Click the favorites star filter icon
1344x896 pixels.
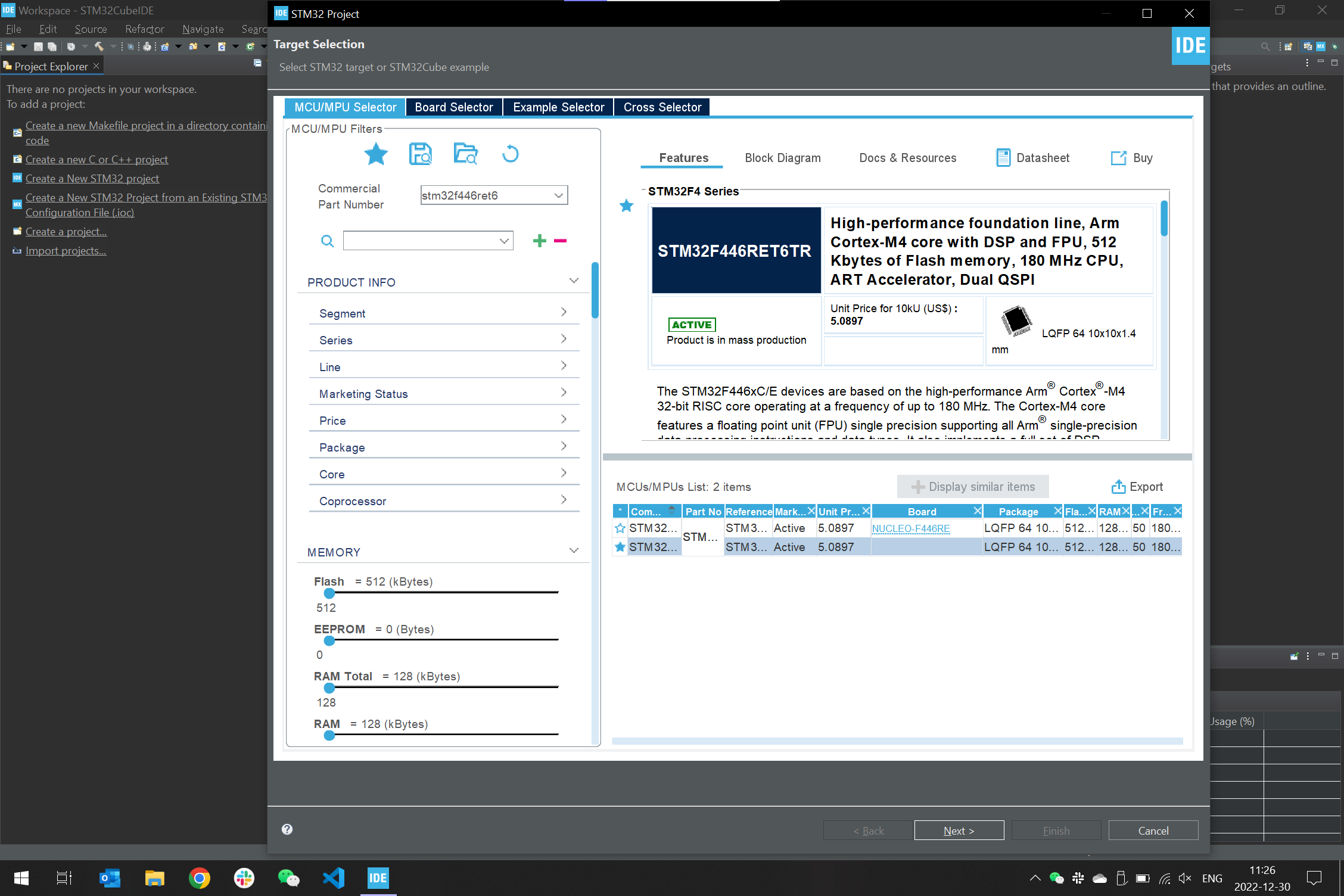tap(376, 154)
